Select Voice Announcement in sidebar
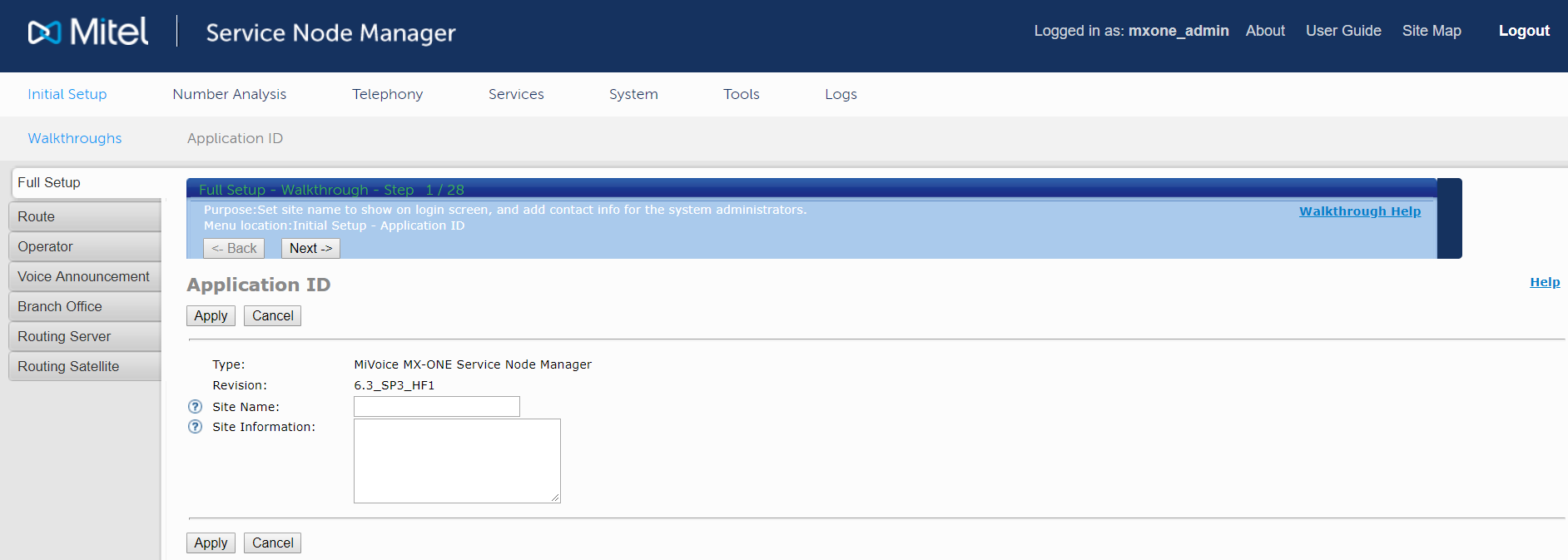Viewport: 1568px width, 560px height. tap(85, 276)
